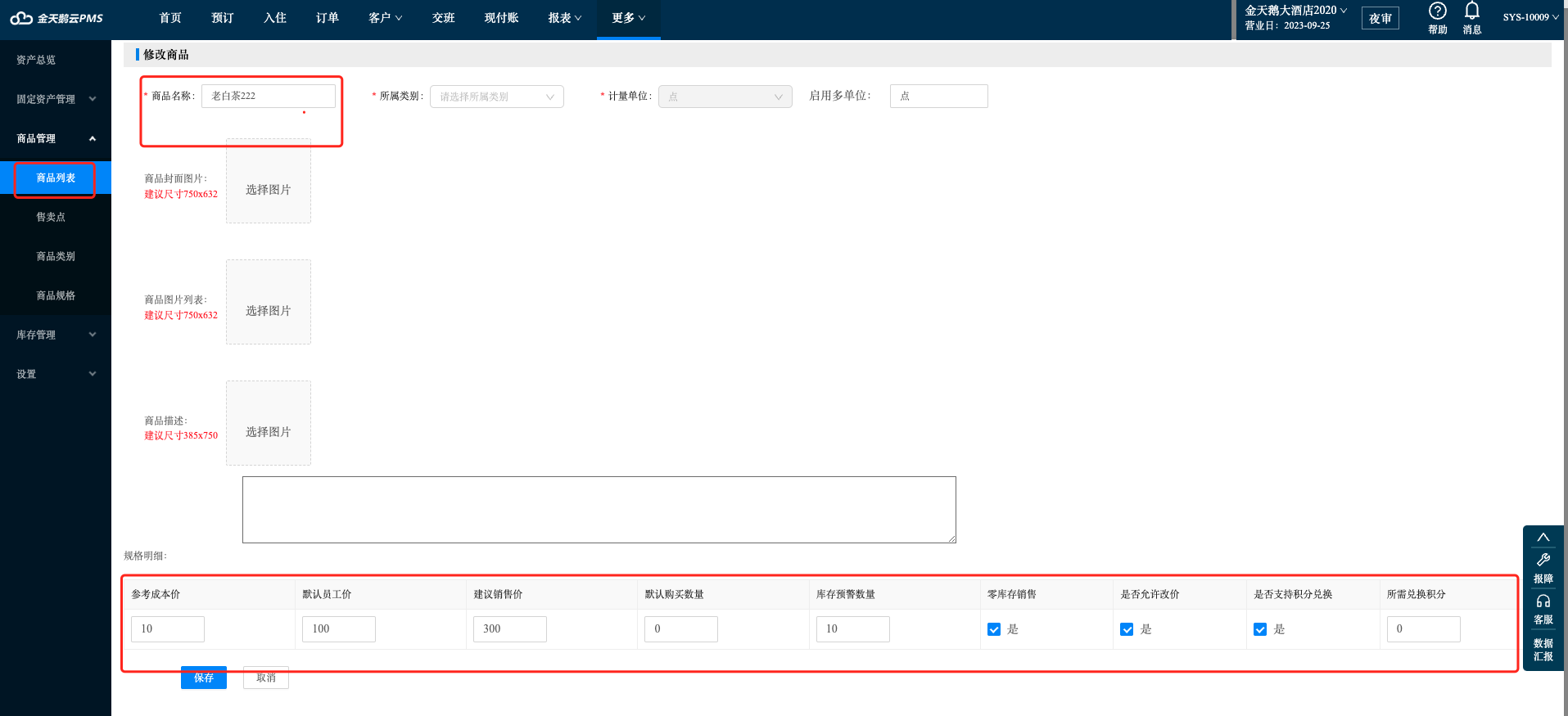Open the 预订 navigation item
Screen dimensions: 1568x716
223,18
